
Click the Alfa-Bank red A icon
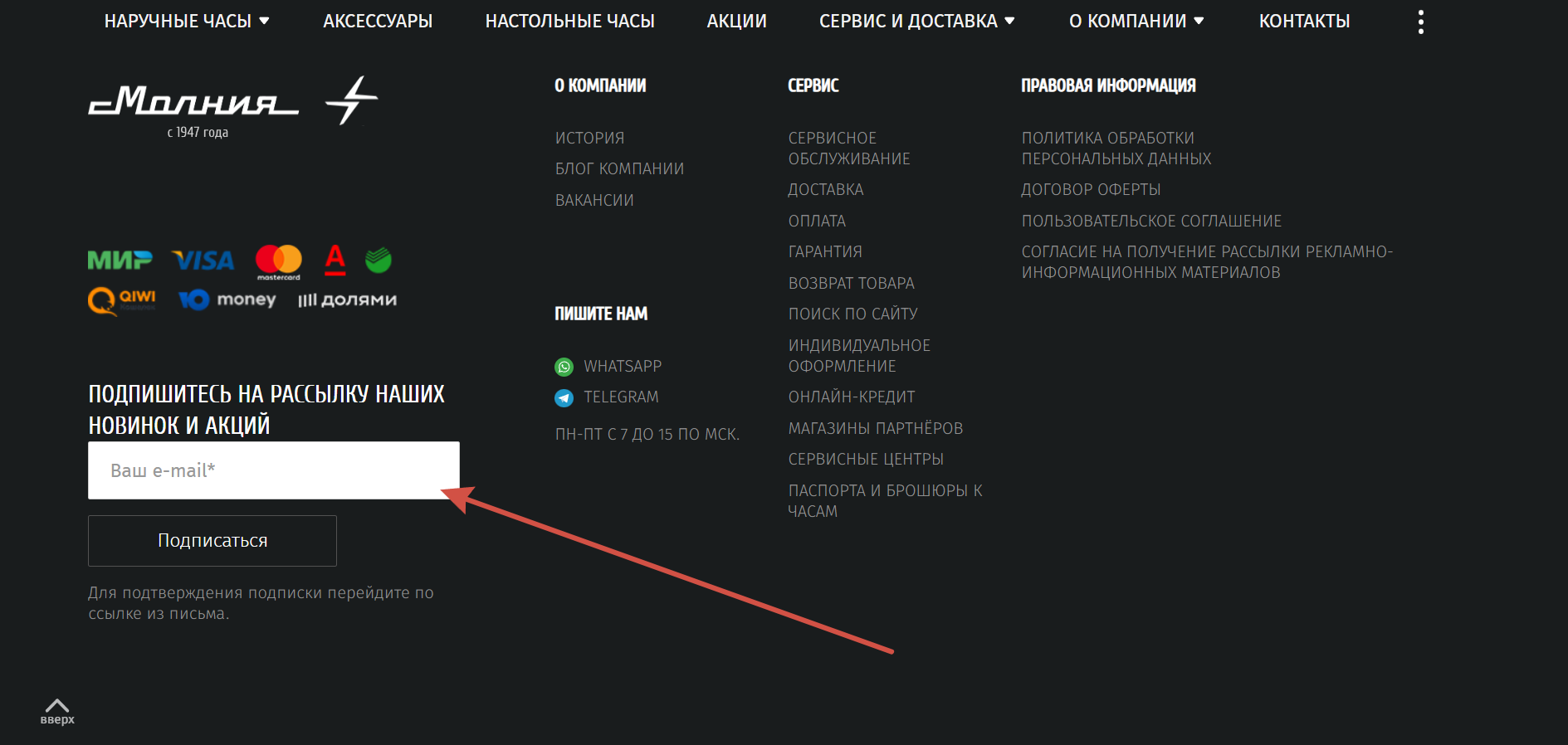tap(335, 260)
